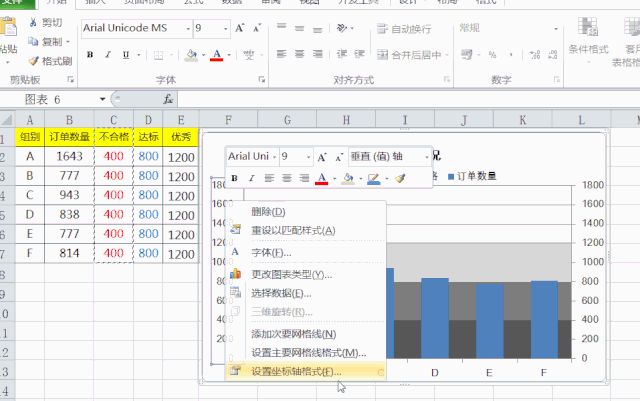Click the Middle Align icon in ribbon

click(300, 28)
